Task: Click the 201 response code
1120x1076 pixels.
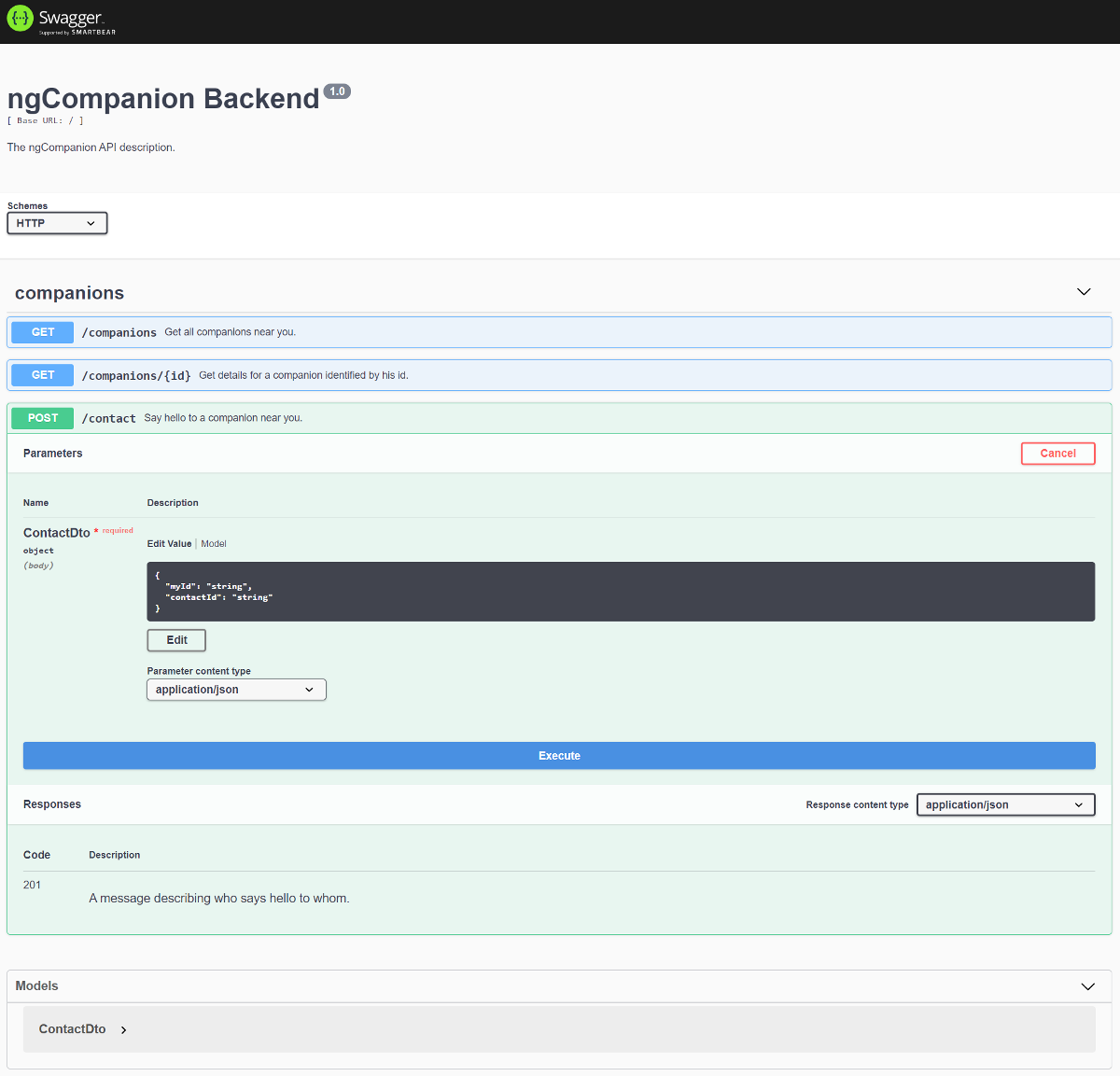Action: point(32,885)
